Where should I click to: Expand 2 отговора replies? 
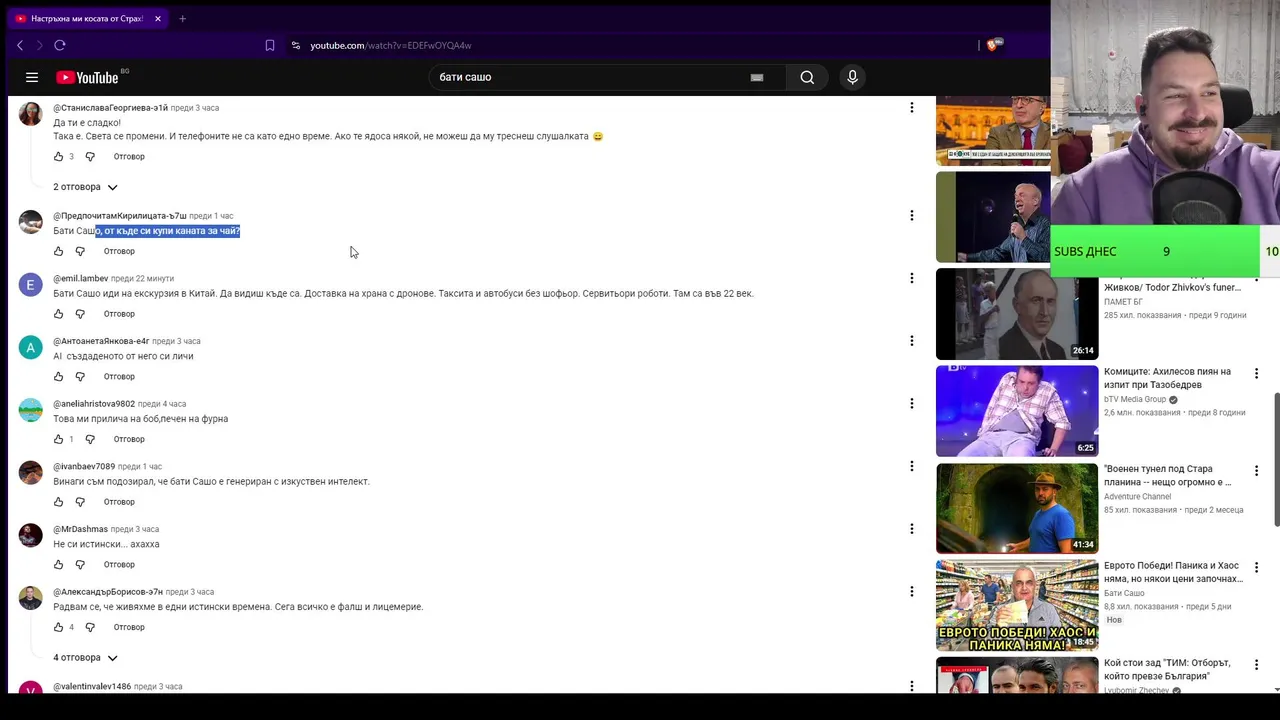[86, 187]
